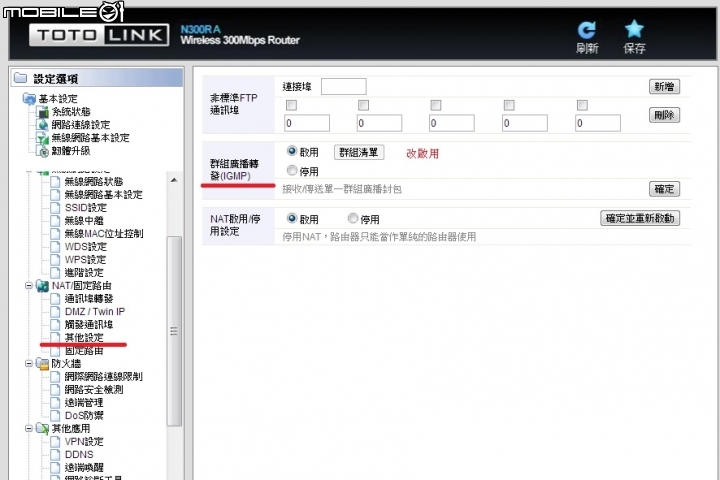This screenshot has width=720, height=480.
Task: Tick the third FTP port checkbox
Action: (436, 105)
